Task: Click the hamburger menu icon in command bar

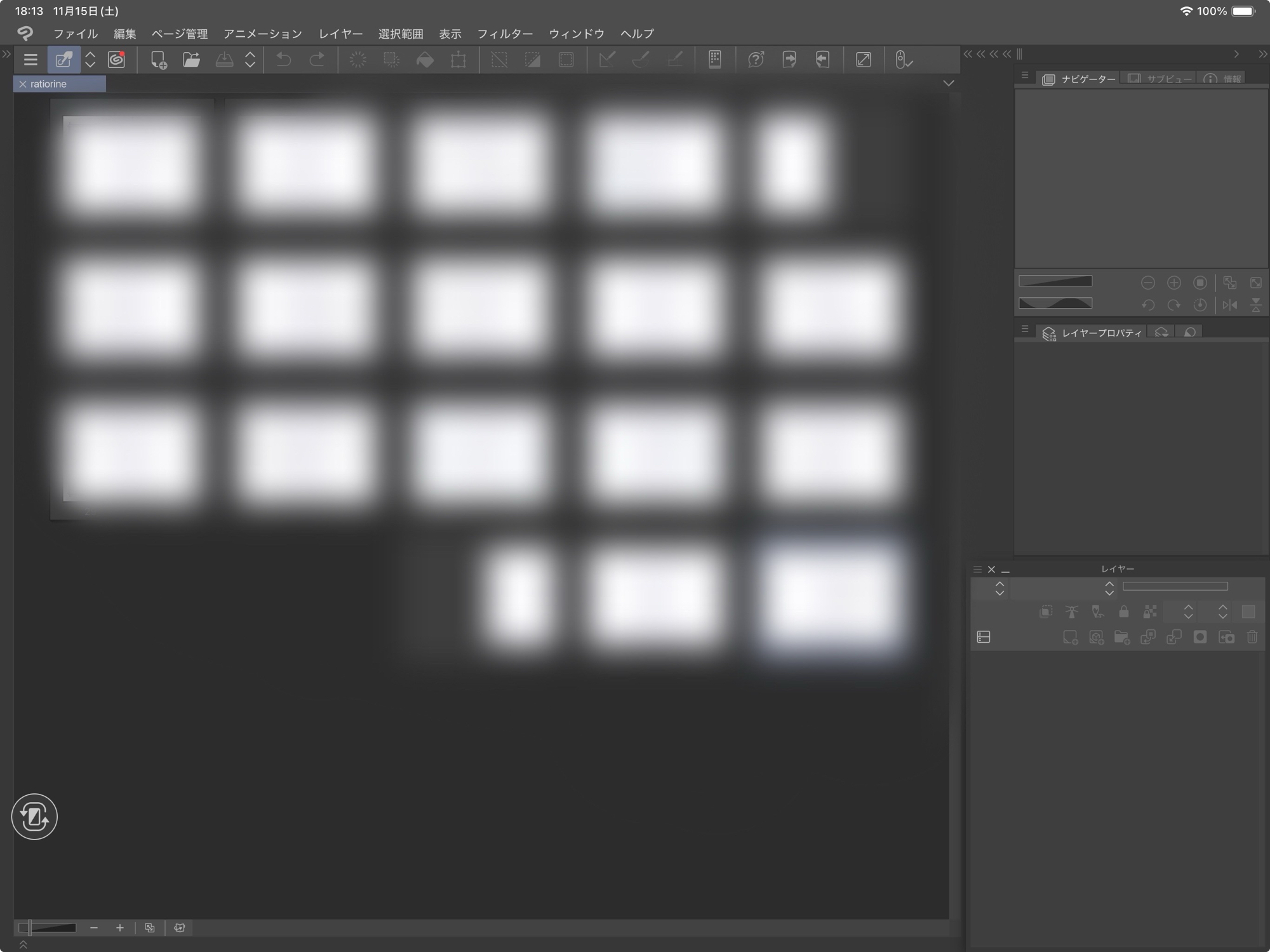Action: point(30,60)
